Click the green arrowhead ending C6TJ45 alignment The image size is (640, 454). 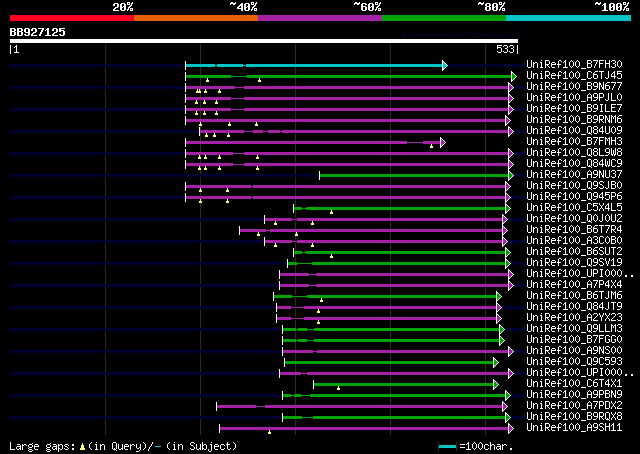(x=514, y=76)
